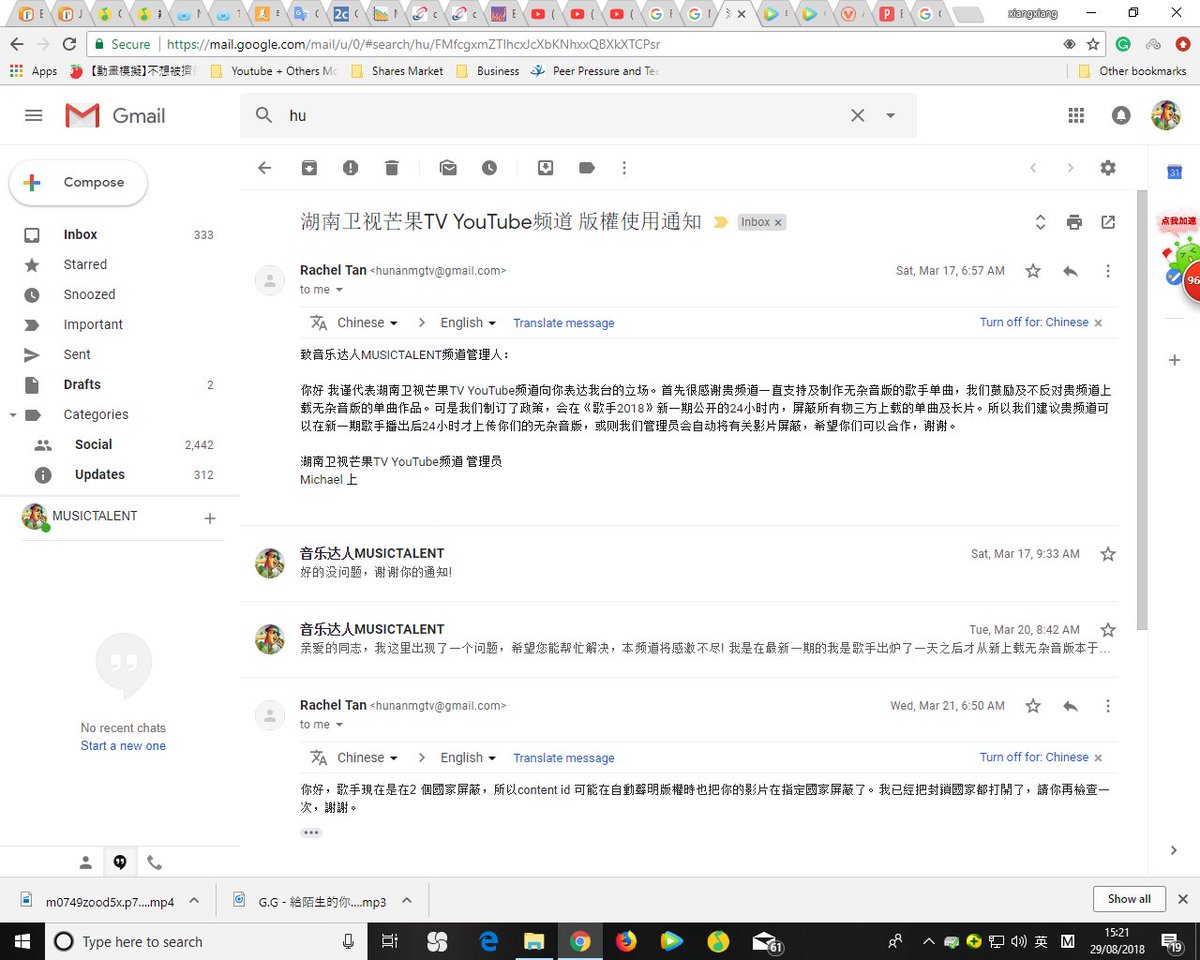Open English target language dropdown in Mar 21 message
Viewport: 1200px width, 960px height.
coord(468,758)
